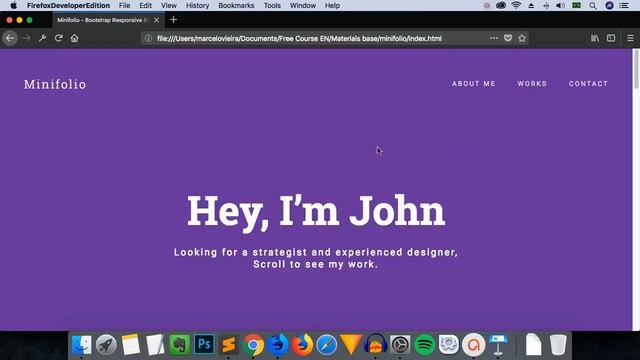
Task: Save the page to Pocket
Action: point(508,38)
